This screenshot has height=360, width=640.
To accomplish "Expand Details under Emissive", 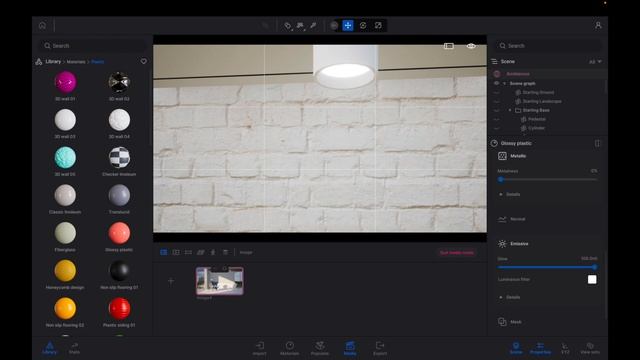I will [x=510, y=297].
